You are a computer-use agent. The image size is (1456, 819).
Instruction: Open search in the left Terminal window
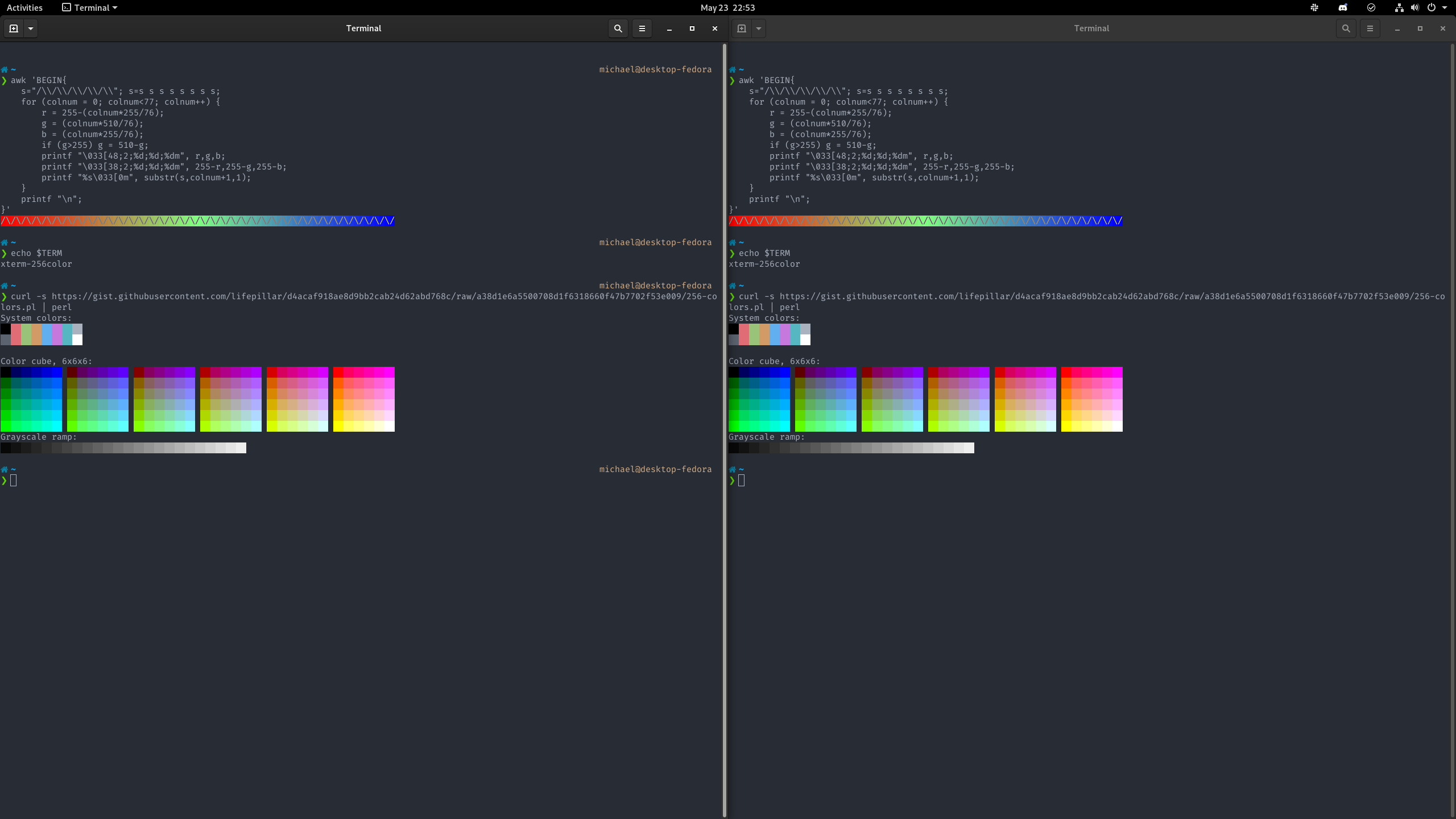coord(617,28)
